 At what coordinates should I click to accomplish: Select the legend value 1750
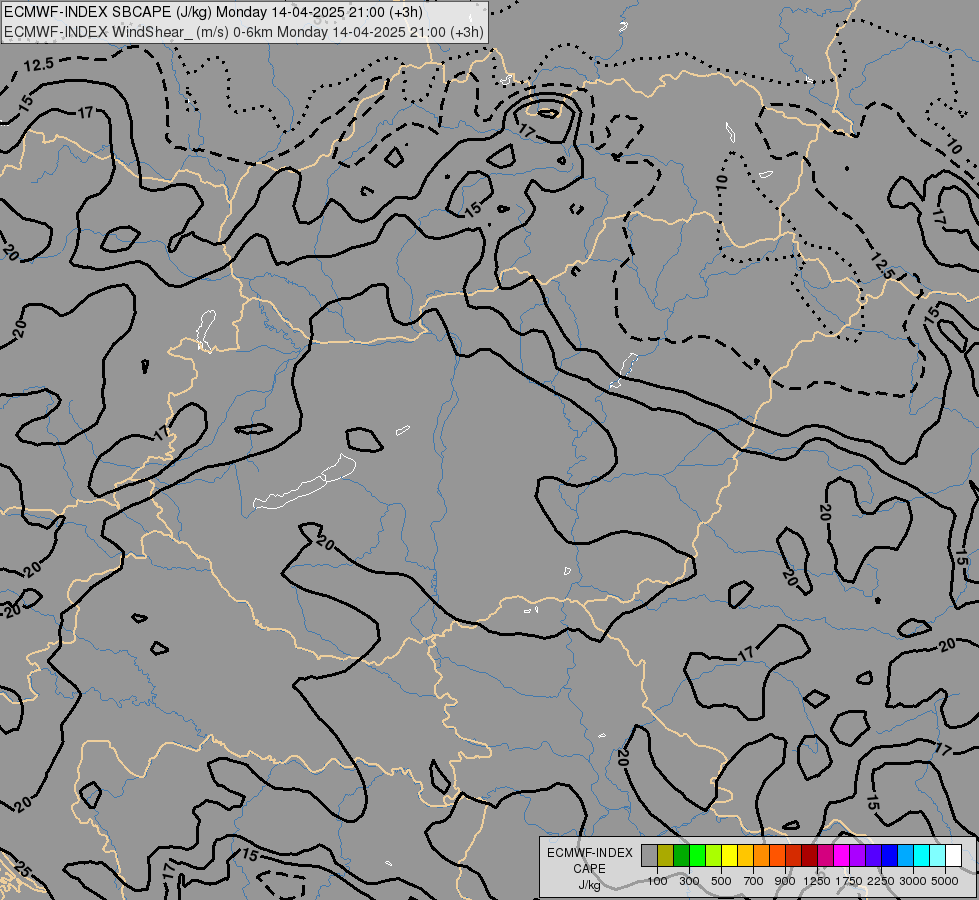(849, 881)
